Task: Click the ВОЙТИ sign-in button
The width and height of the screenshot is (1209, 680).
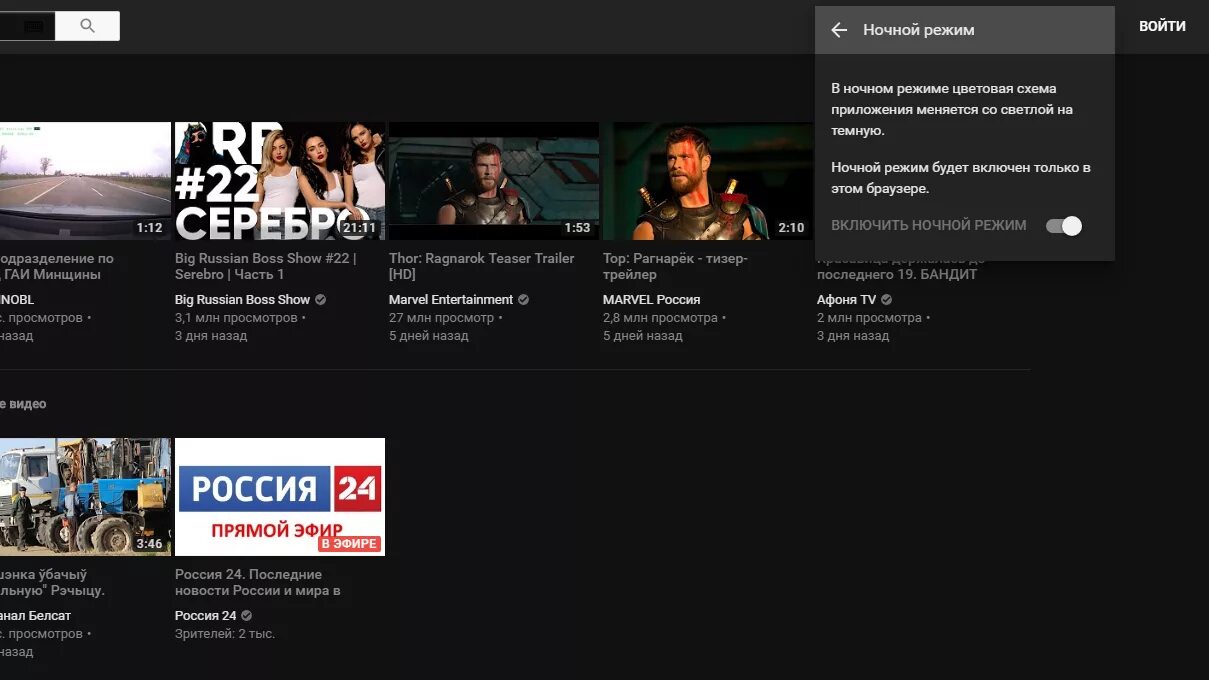Action: pos(1162,26)
